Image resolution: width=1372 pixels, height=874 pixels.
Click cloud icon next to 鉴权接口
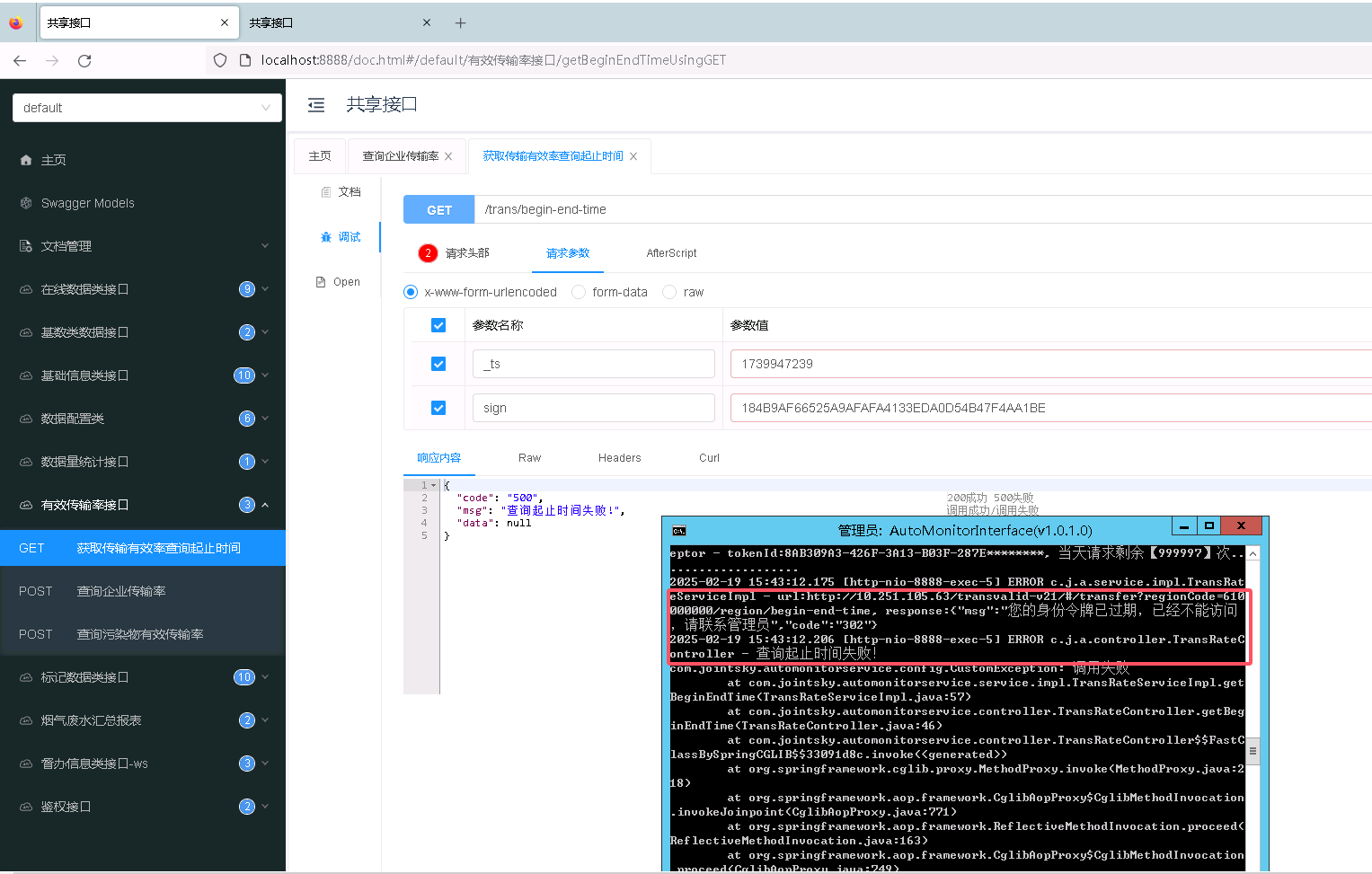coord(25,807)
